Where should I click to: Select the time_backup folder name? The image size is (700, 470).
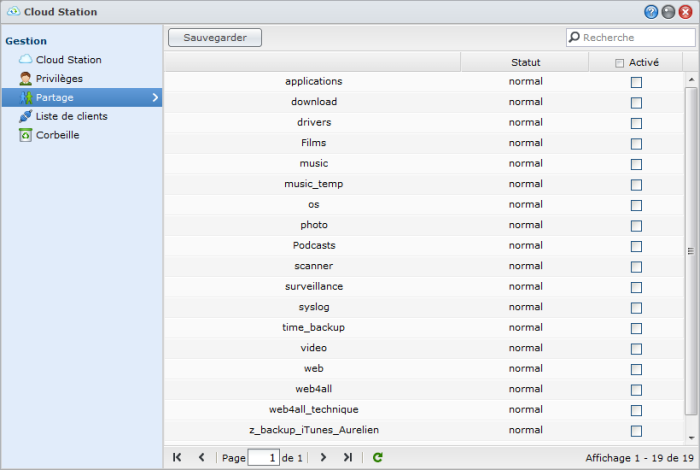pyautogui.click(x=313, y=328)
